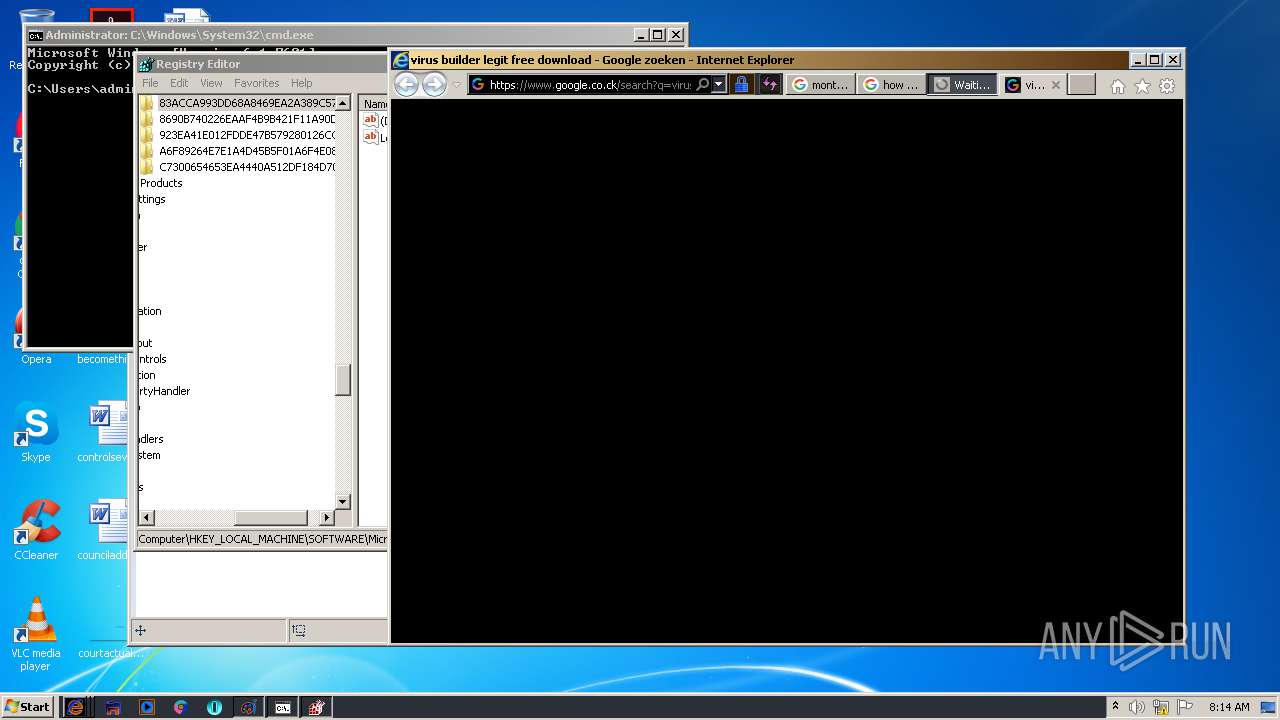Open Registry Editor Edit menu
Viewport: 1280px width, 720px height.
[x=179, y=83]
